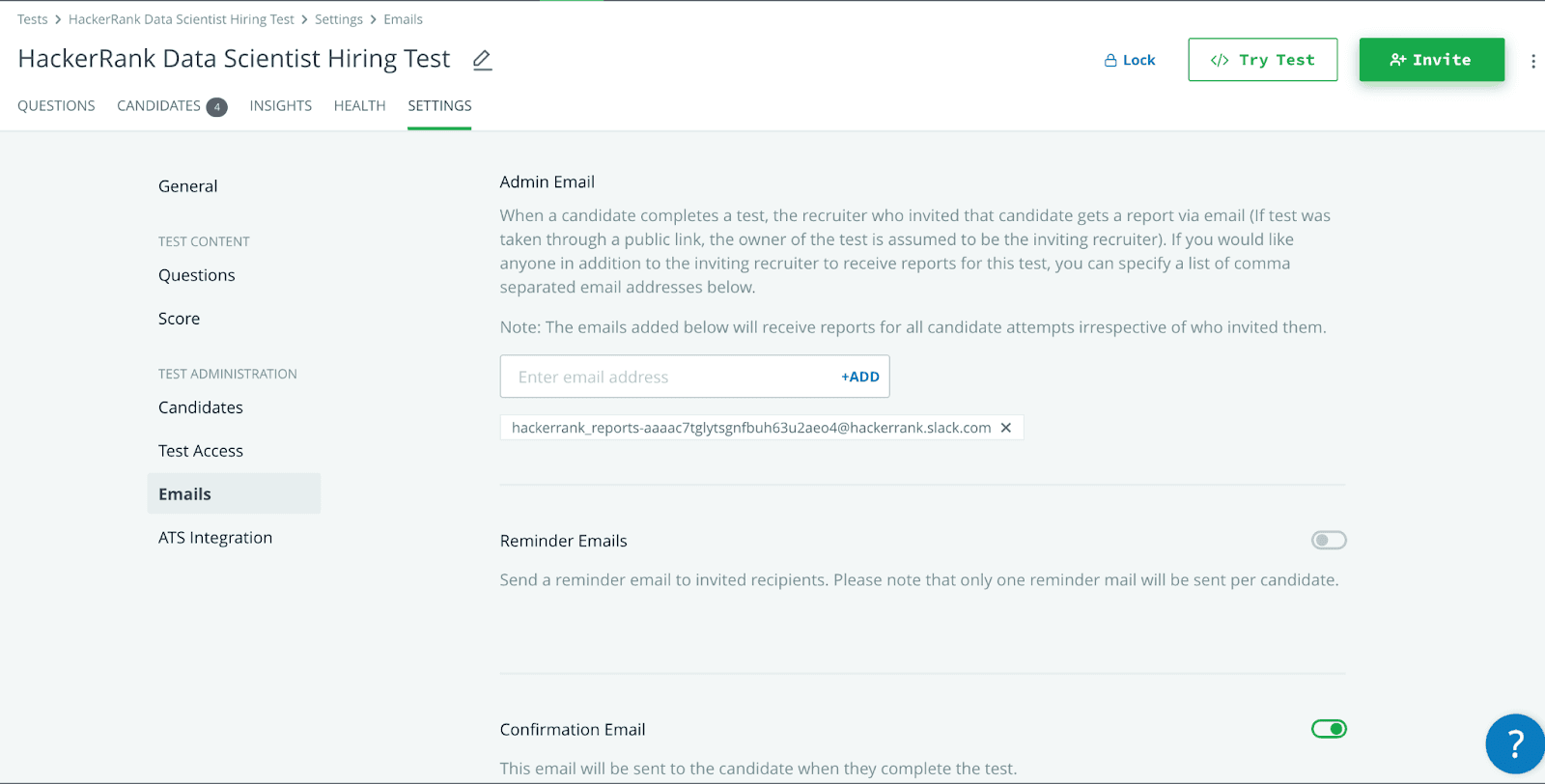This screenshot has width=1545, height=784.
Task: Click the Try Test button
Action: click(1262, 60)
